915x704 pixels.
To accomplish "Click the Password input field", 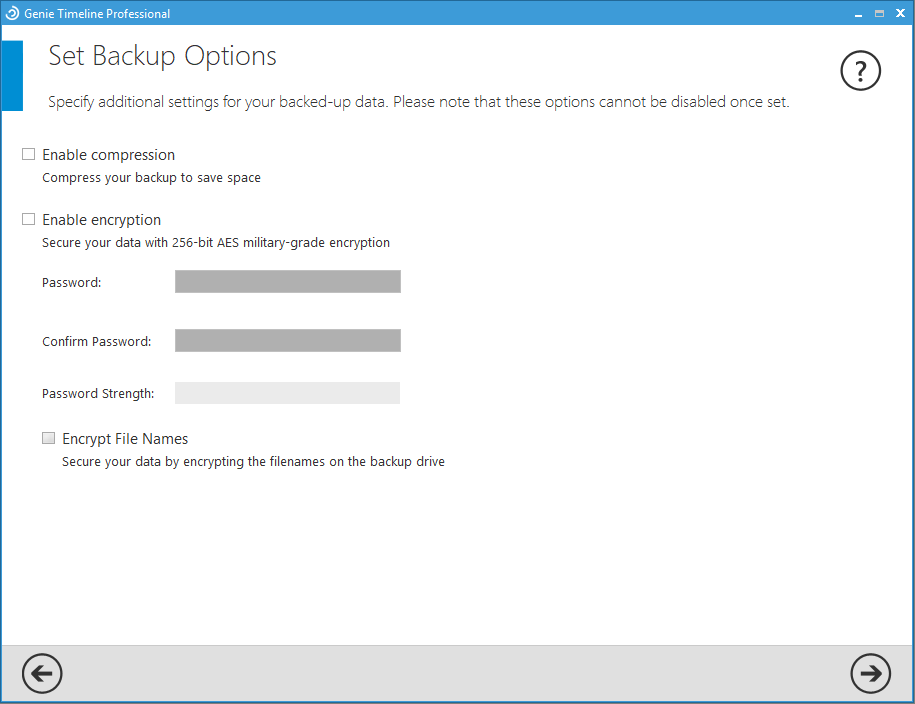I will tap(287, 281).
